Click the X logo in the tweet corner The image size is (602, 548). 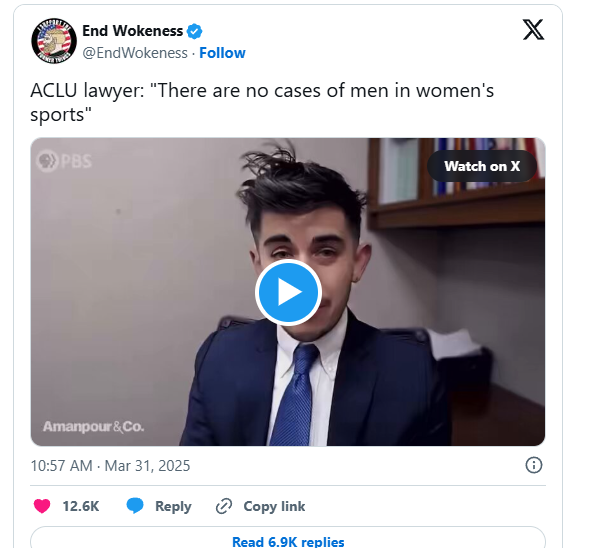tap(533, 30)
